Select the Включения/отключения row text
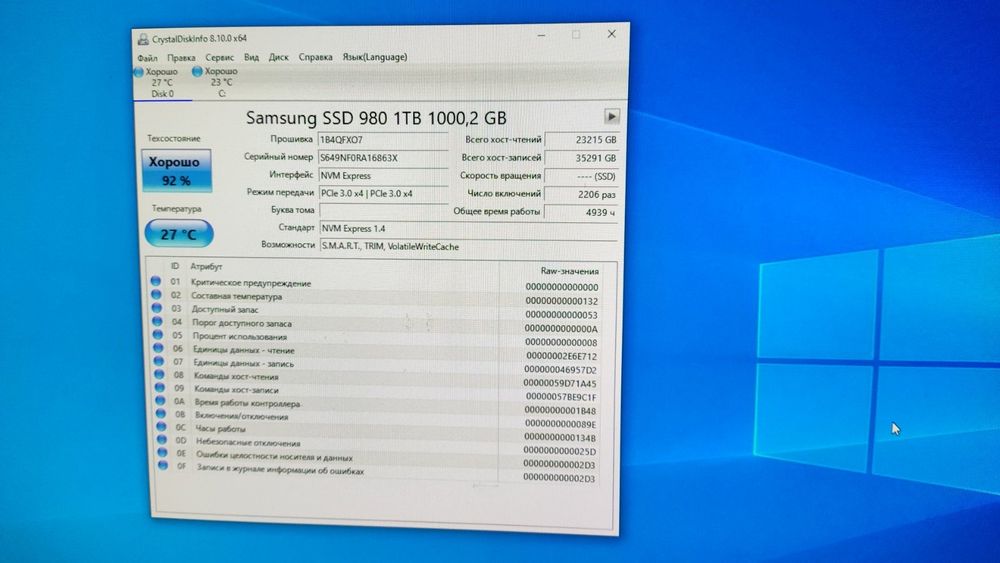The width and height of the screenshot is (1000, 563). click(242, 417)
